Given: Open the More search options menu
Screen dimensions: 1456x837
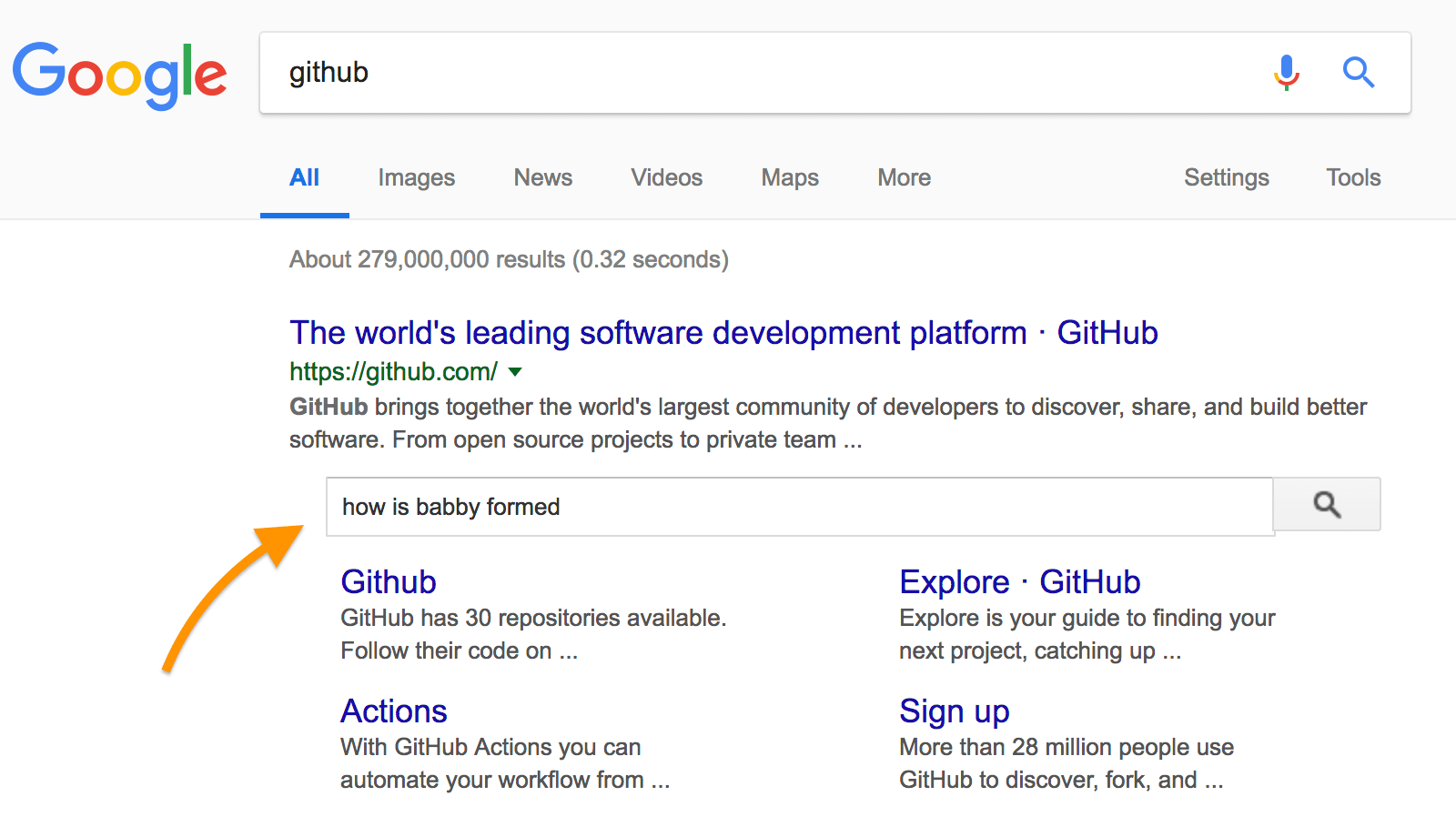Looking at the screenshot, I should (x=903, y=177).
